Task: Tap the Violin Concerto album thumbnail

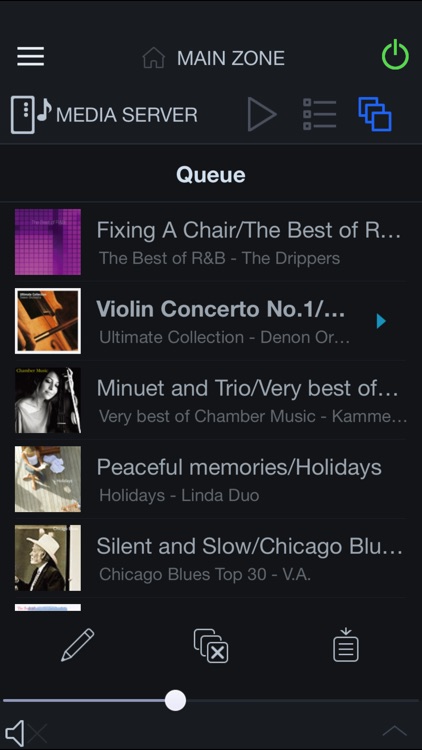Action: click(48, 321)
